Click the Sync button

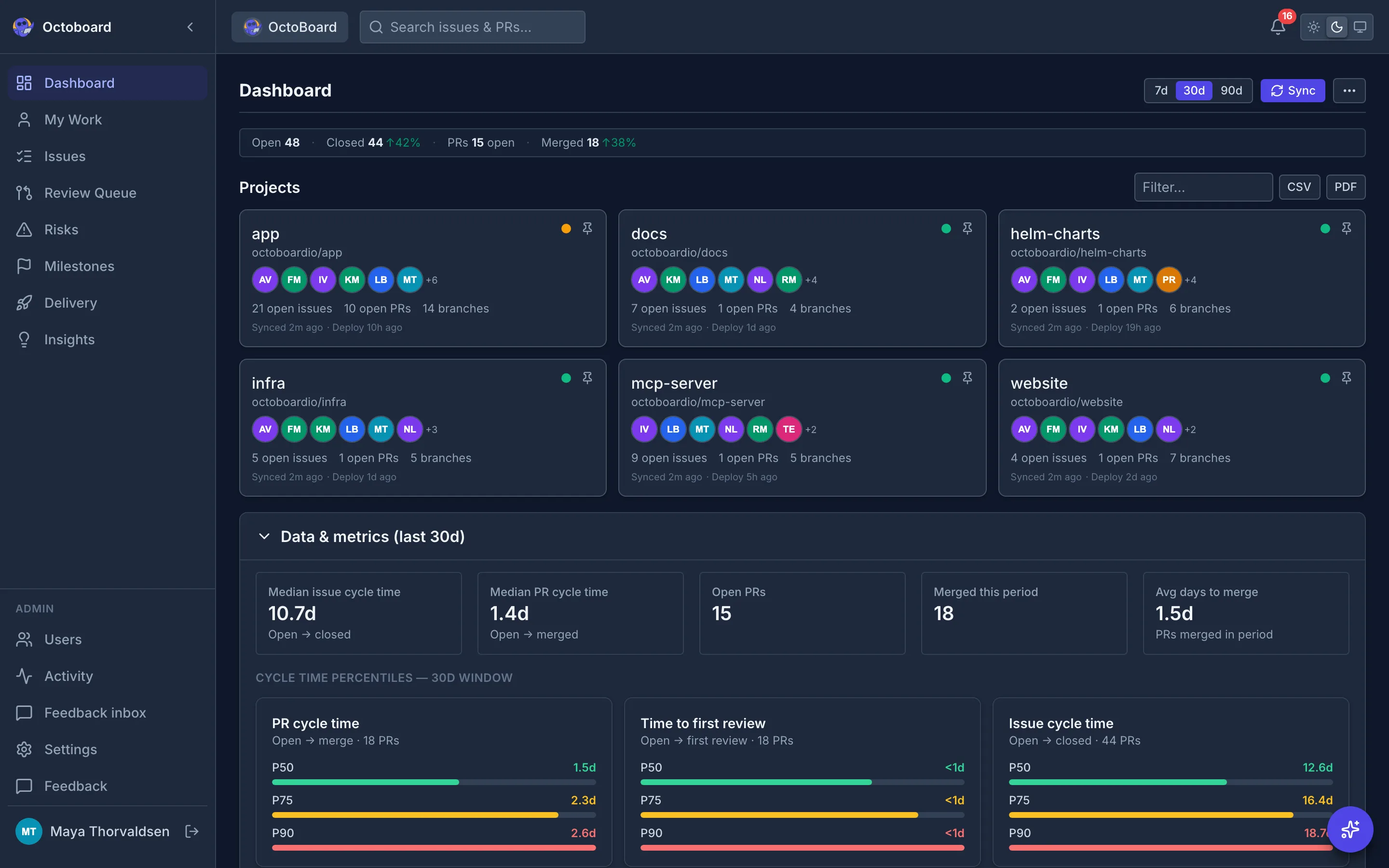1293,91
